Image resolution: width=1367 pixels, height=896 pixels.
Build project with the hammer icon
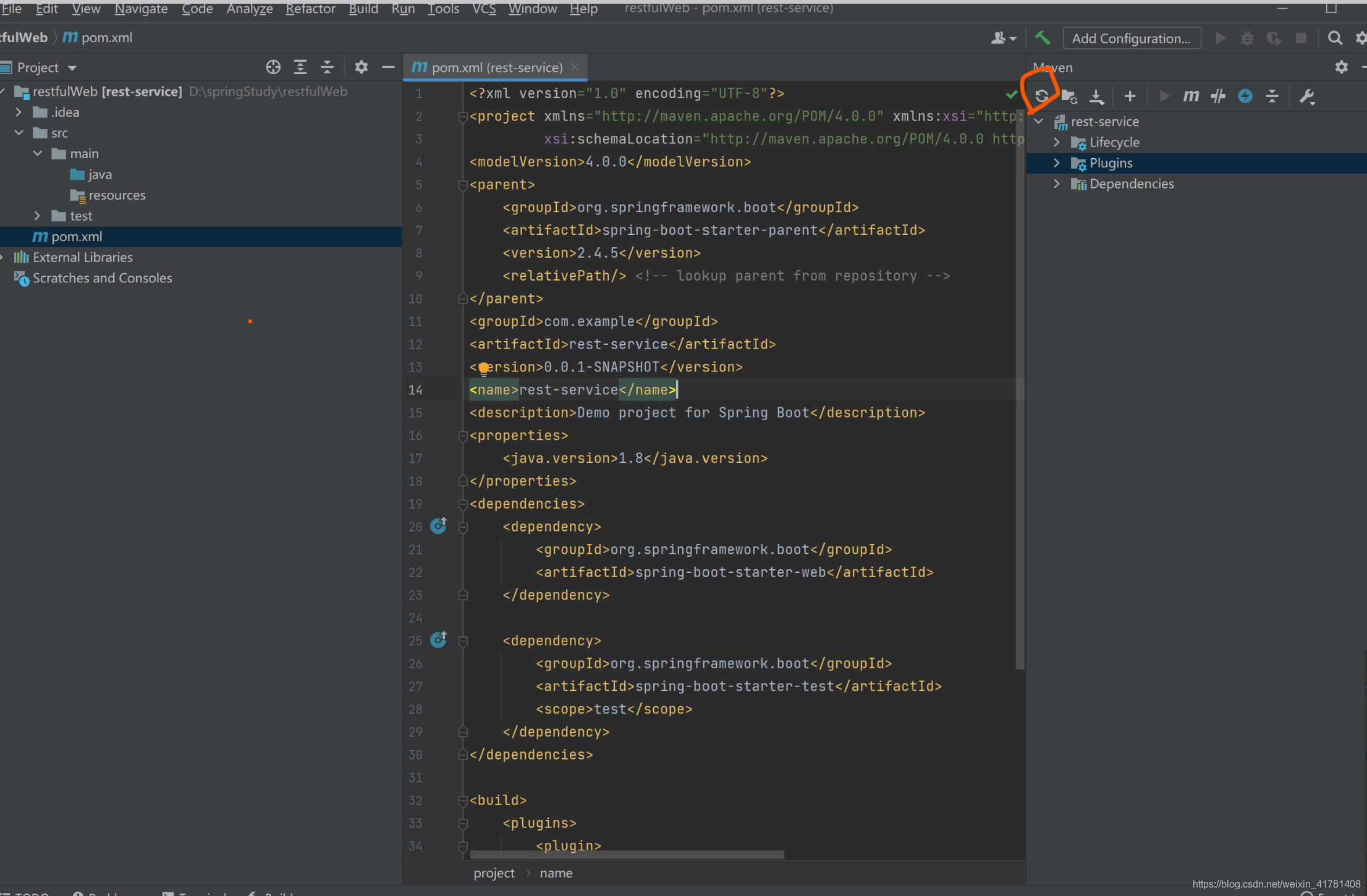[x=1043, y=38]
